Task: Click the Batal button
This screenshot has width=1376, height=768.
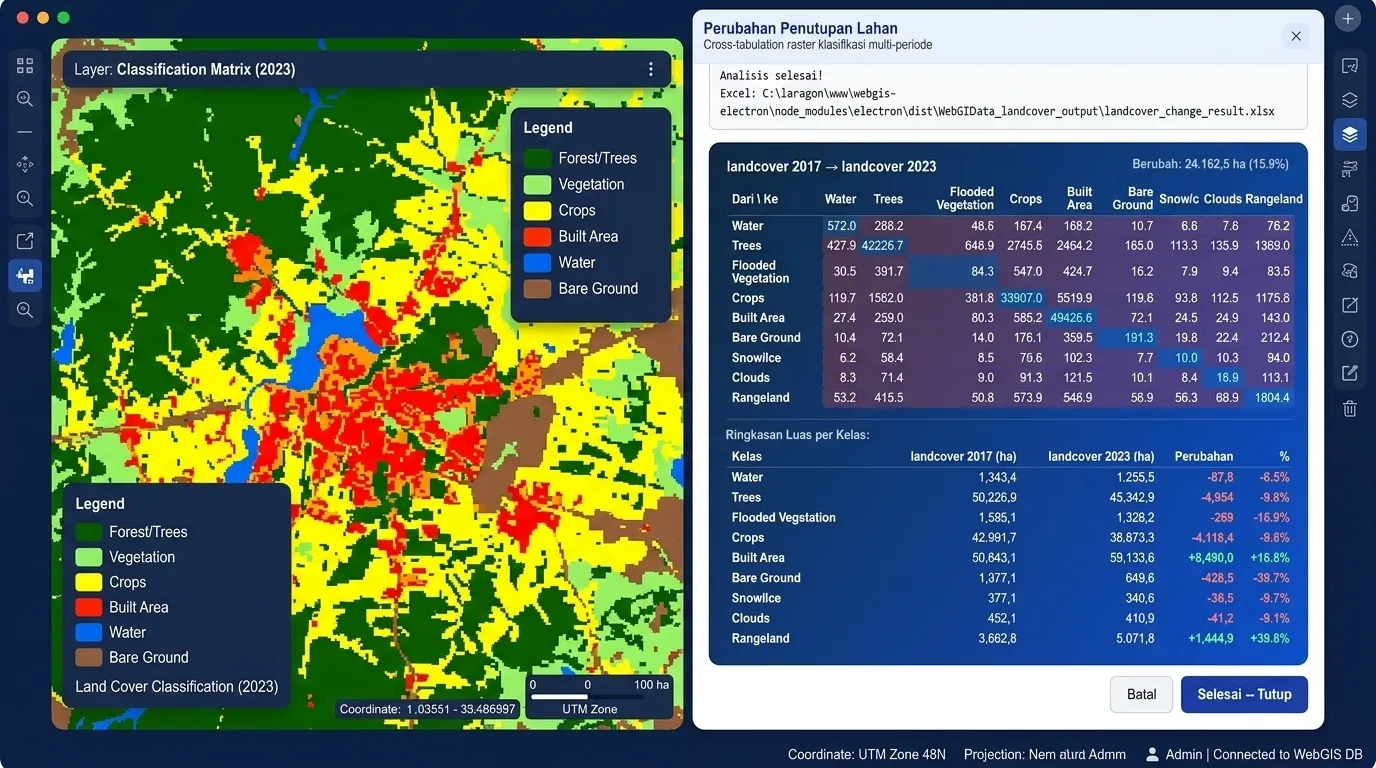Action: coord(1142,695)
